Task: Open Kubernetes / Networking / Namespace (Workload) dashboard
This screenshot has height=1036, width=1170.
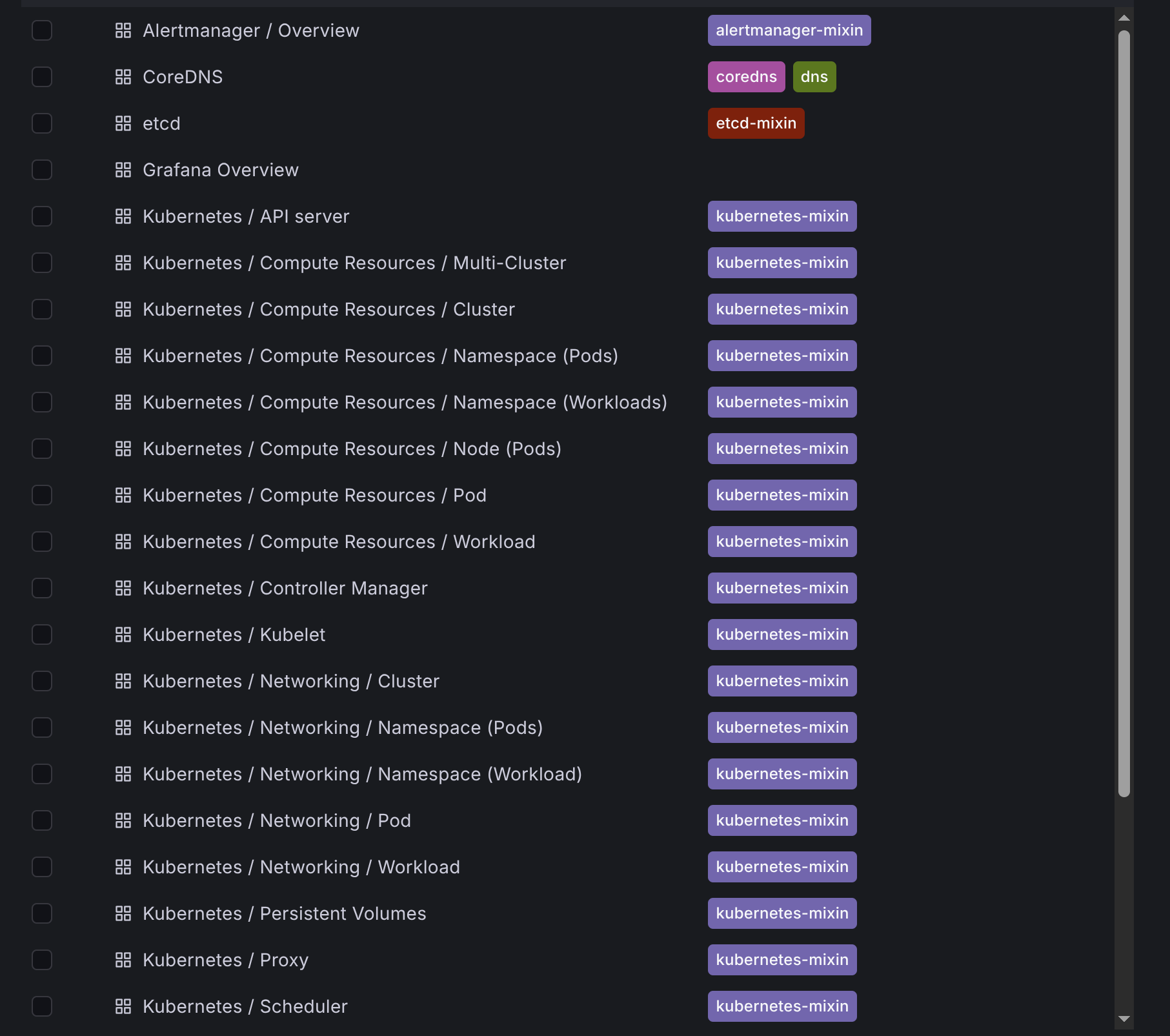Action: pyautogui.click(x=362, y=774)
